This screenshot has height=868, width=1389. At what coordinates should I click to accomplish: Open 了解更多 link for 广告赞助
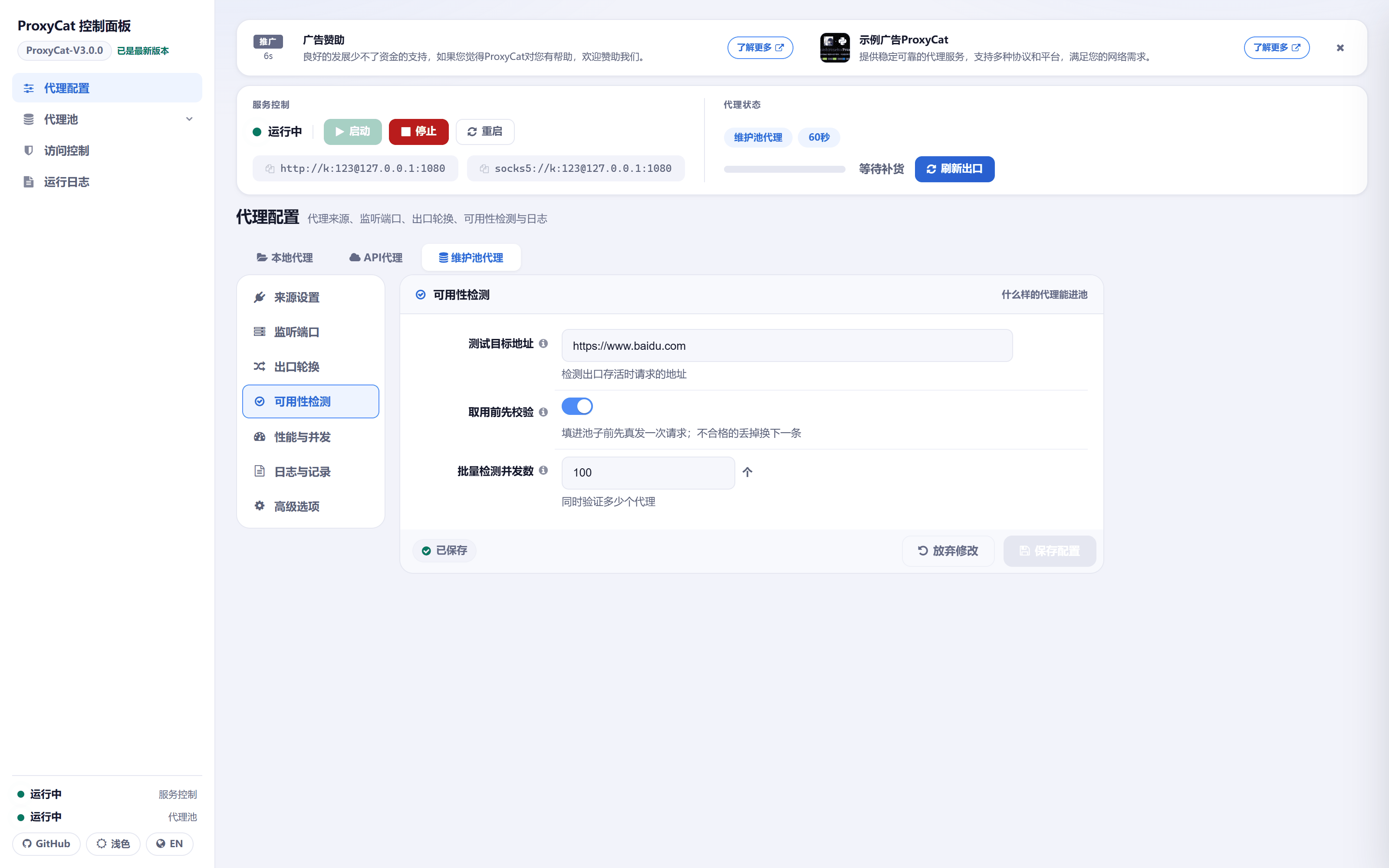[x=760, y=48]
